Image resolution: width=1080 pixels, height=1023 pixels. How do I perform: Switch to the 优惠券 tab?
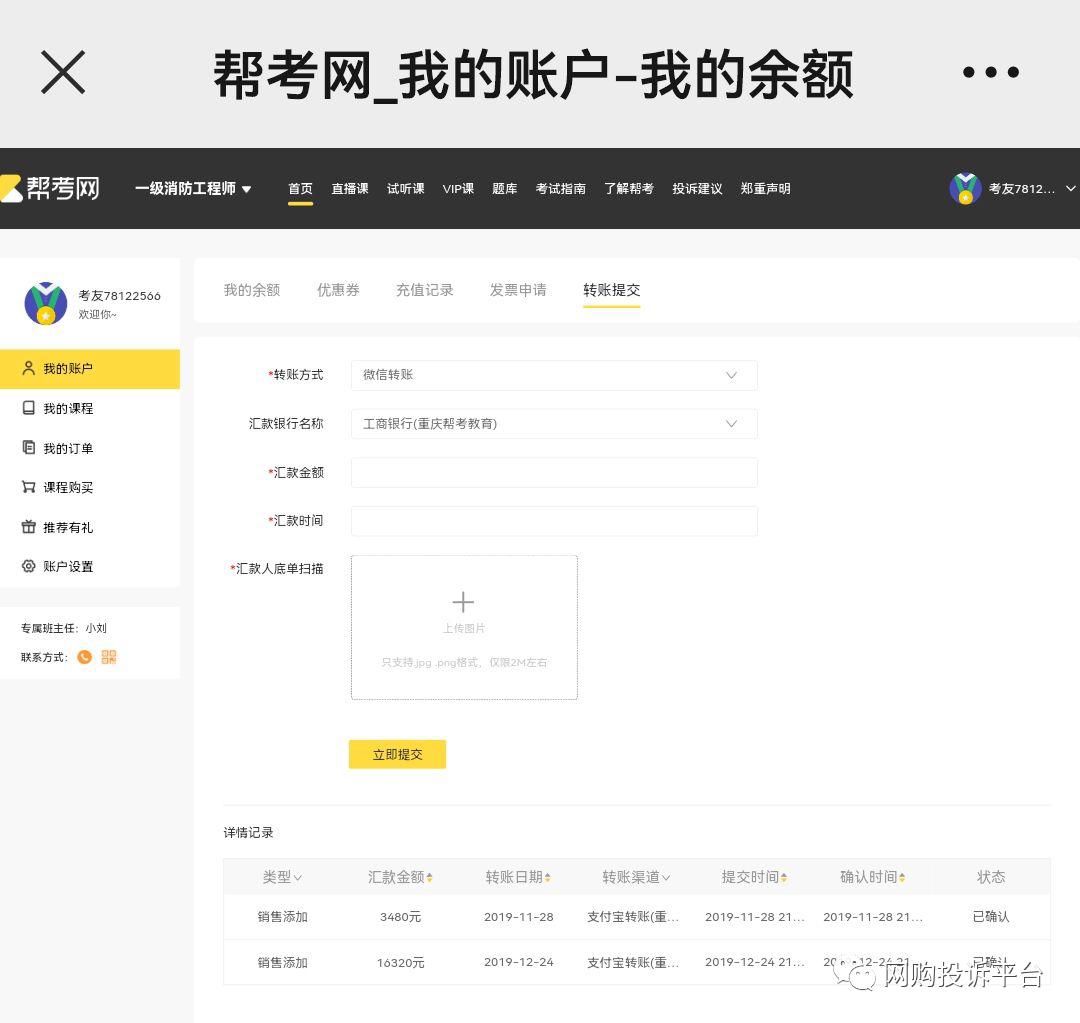[x=337, y=289]
